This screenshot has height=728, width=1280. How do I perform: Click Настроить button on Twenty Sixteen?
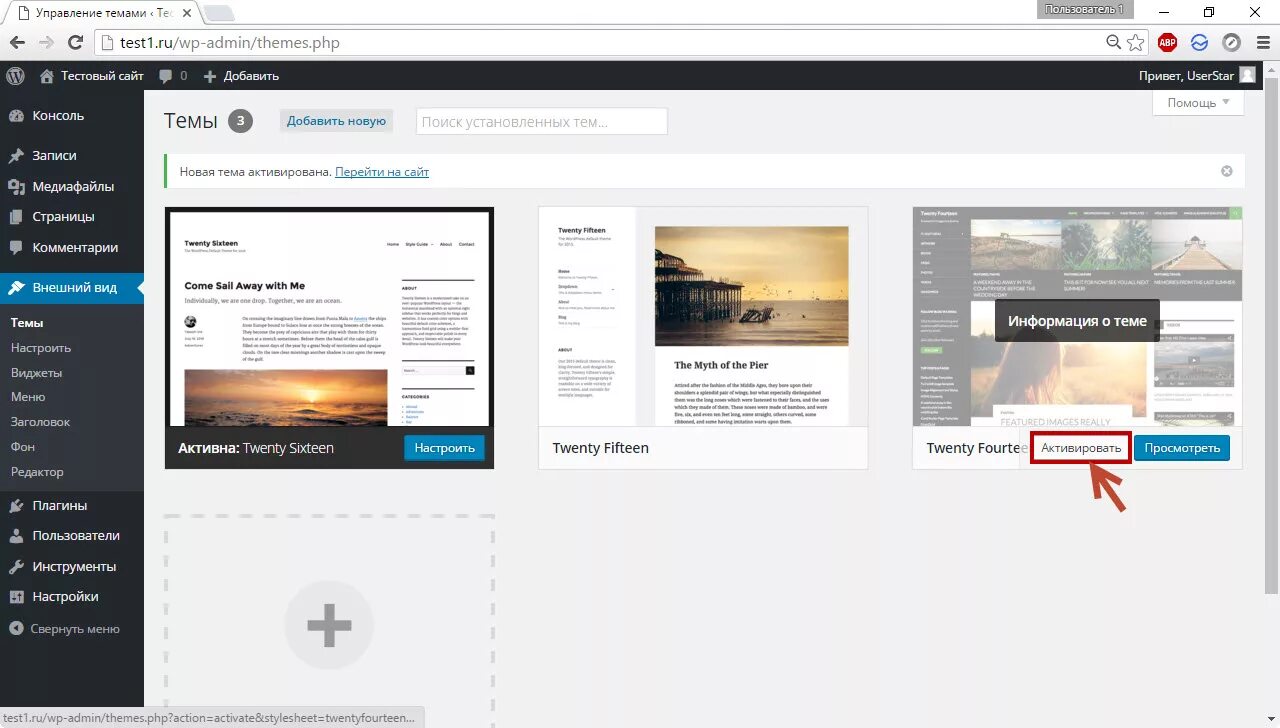coord(444,448)
